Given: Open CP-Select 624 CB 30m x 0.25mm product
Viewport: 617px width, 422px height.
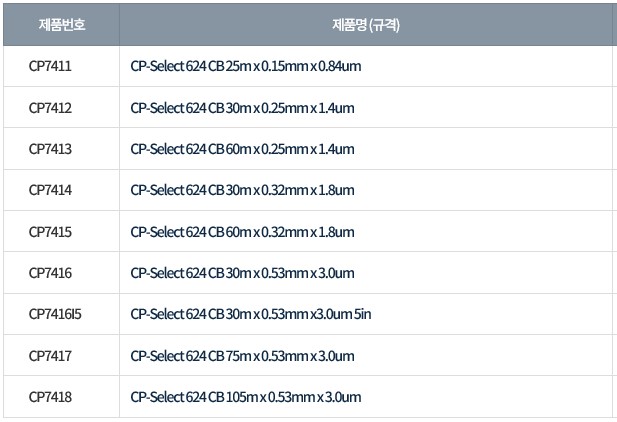Looking at the screenshot, I should coord(242,107).
